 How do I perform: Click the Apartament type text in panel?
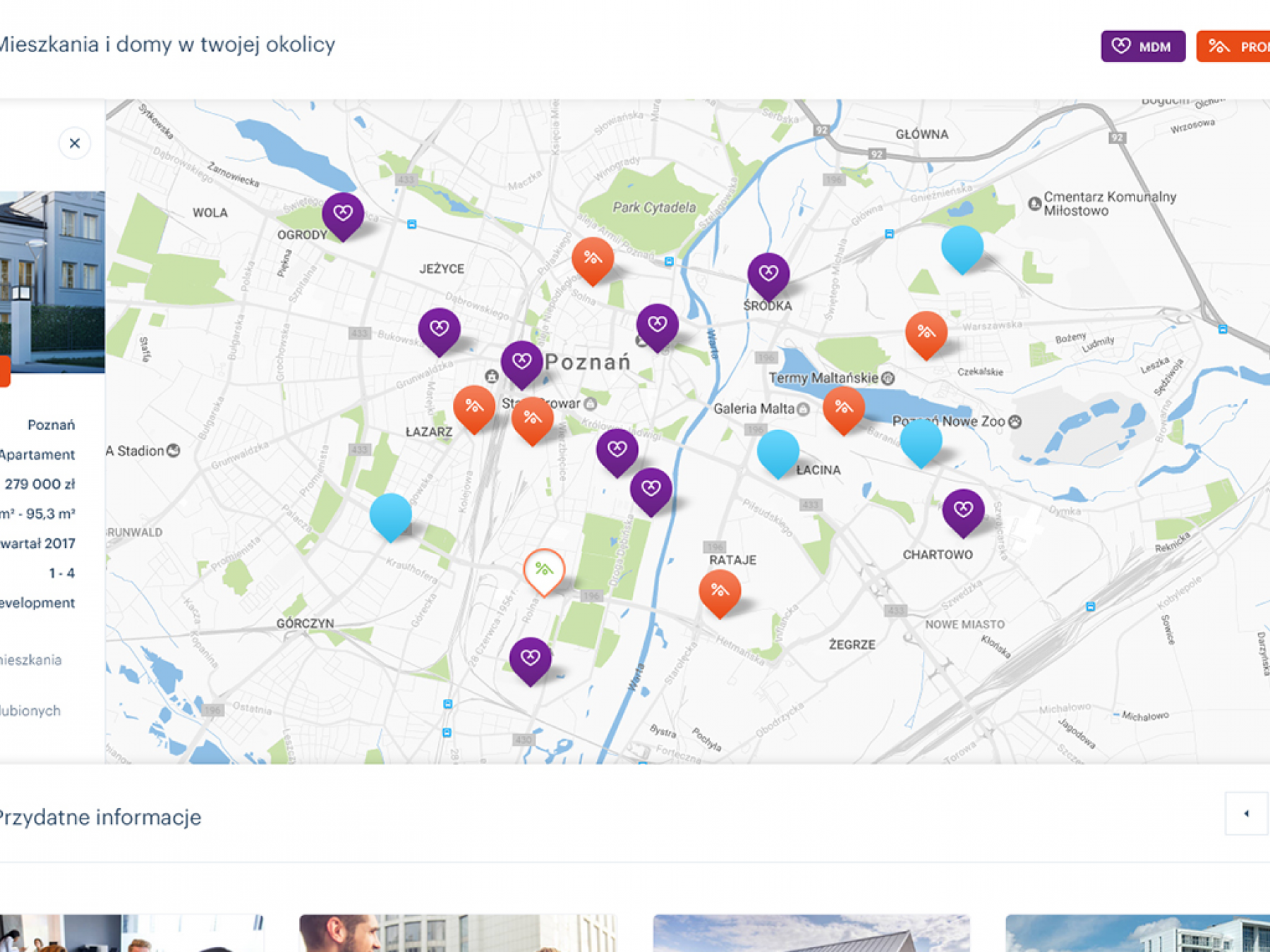[37, 455]
